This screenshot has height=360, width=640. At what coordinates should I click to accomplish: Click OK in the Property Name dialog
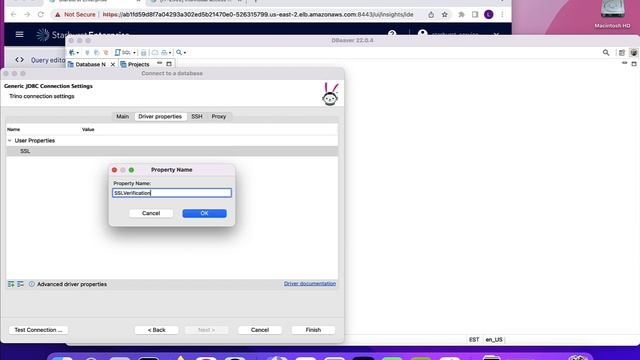tap(204, 213)
